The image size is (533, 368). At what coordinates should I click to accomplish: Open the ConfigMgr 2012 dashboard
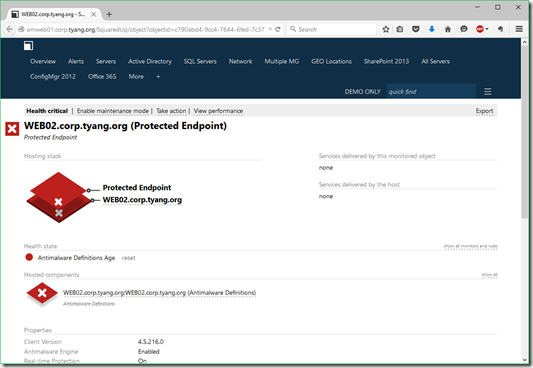(x=53, y=76)
